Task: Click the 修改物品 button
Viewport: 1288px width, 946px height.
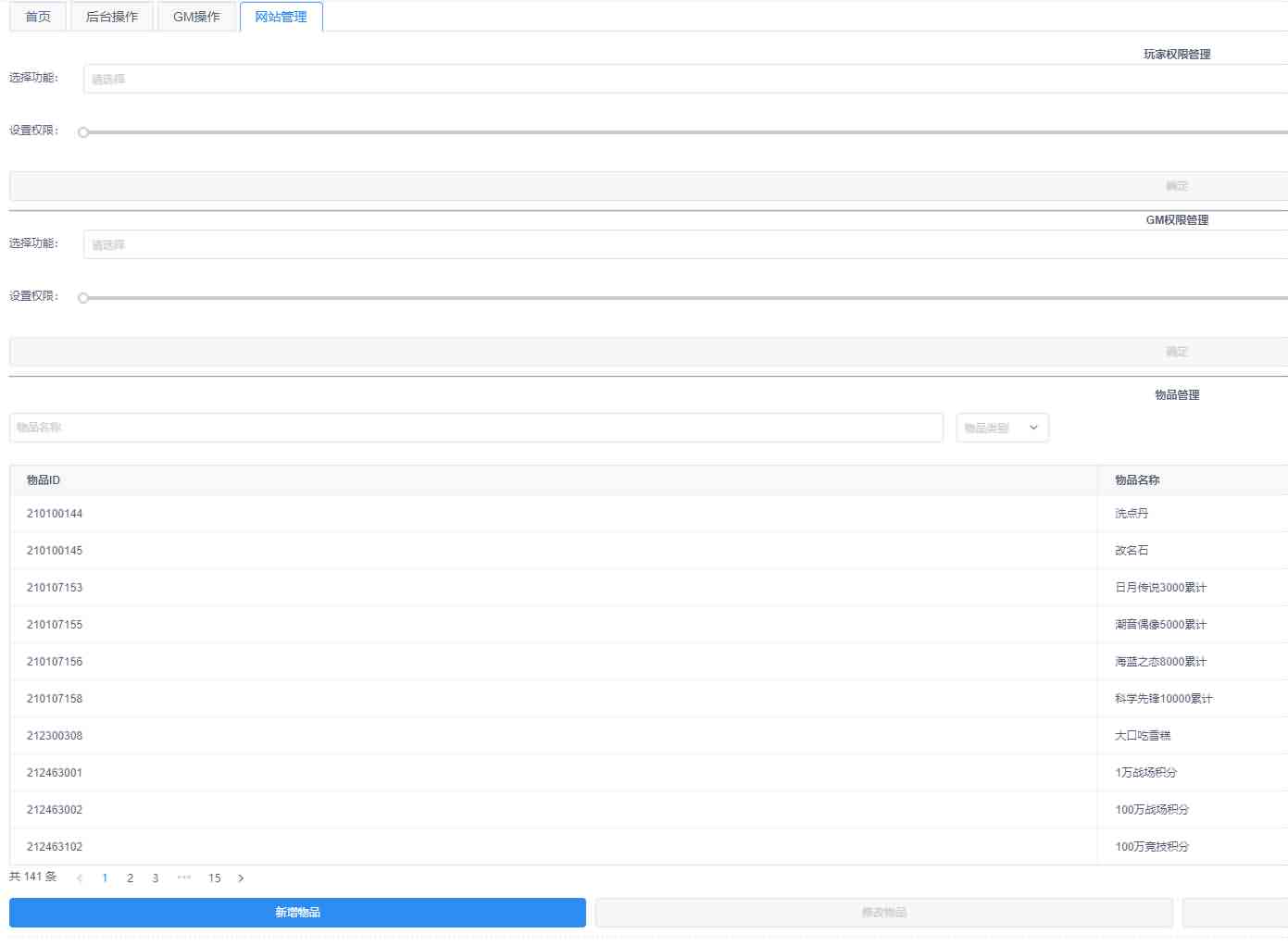Action: (x=883, y=913)
